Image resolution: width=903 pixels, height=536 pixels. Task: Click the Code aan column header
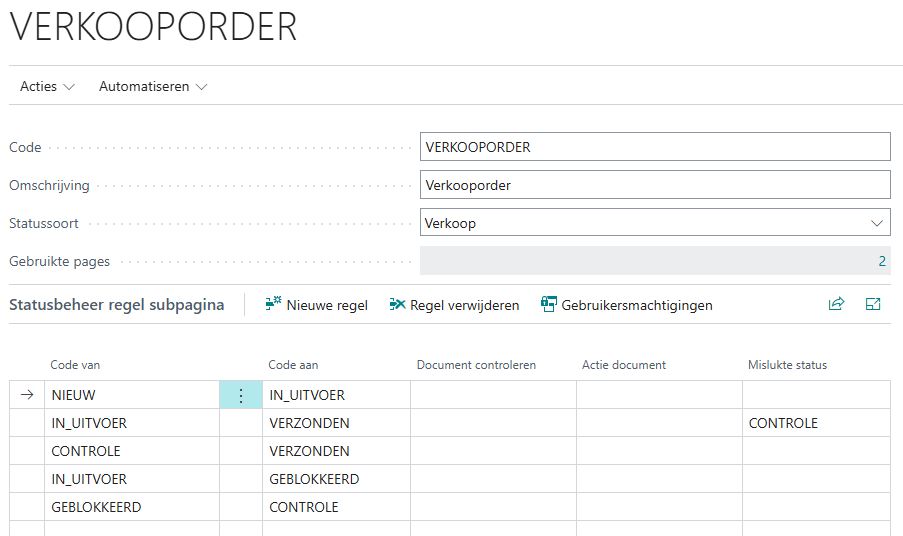[293, 365]
